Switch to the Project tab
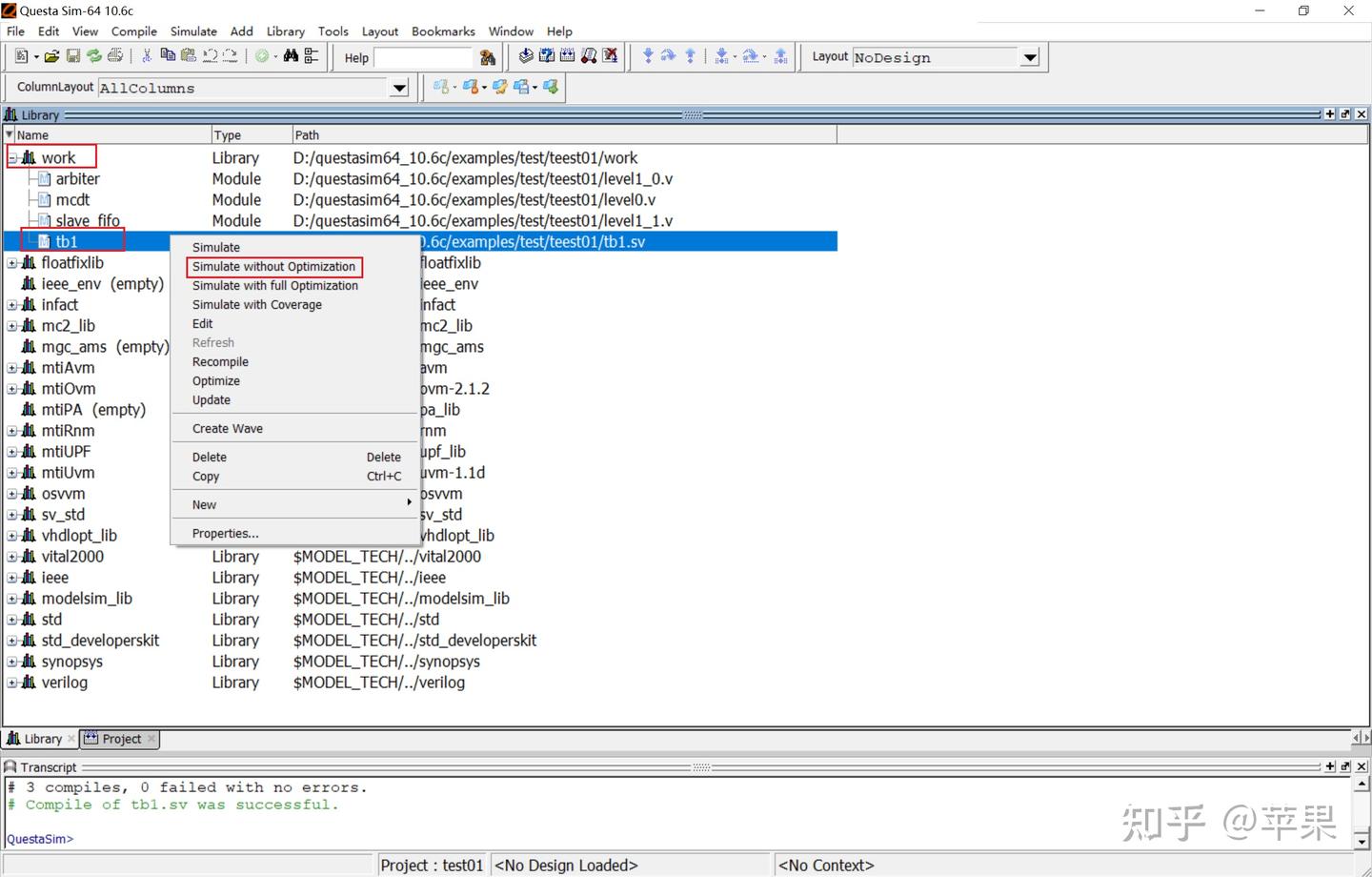This screenshot has height=877, width=1372. (121, 739)
